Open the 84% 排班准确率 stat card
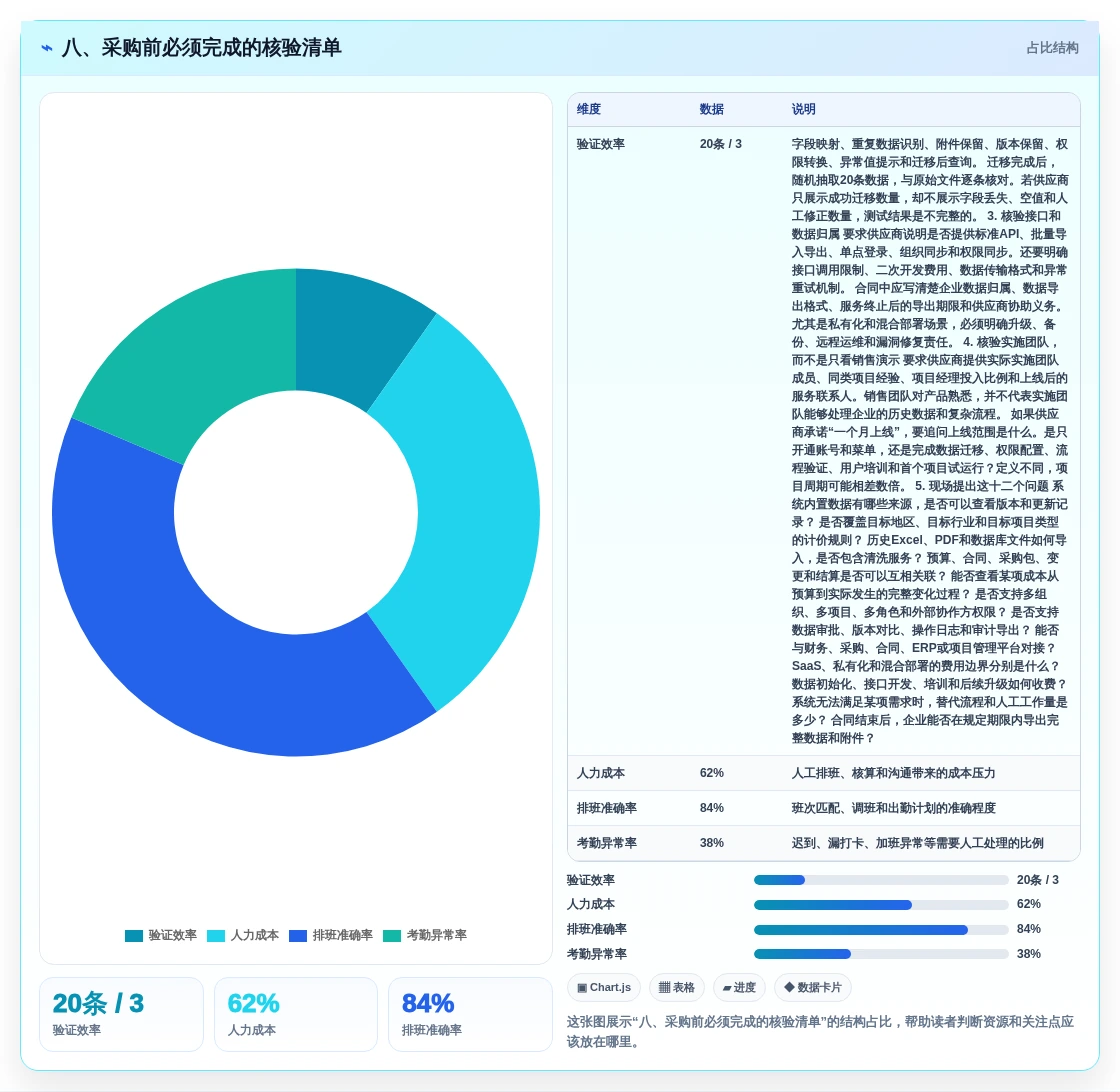This screenshot has width=1120, height=1092. pos(470,1015)
